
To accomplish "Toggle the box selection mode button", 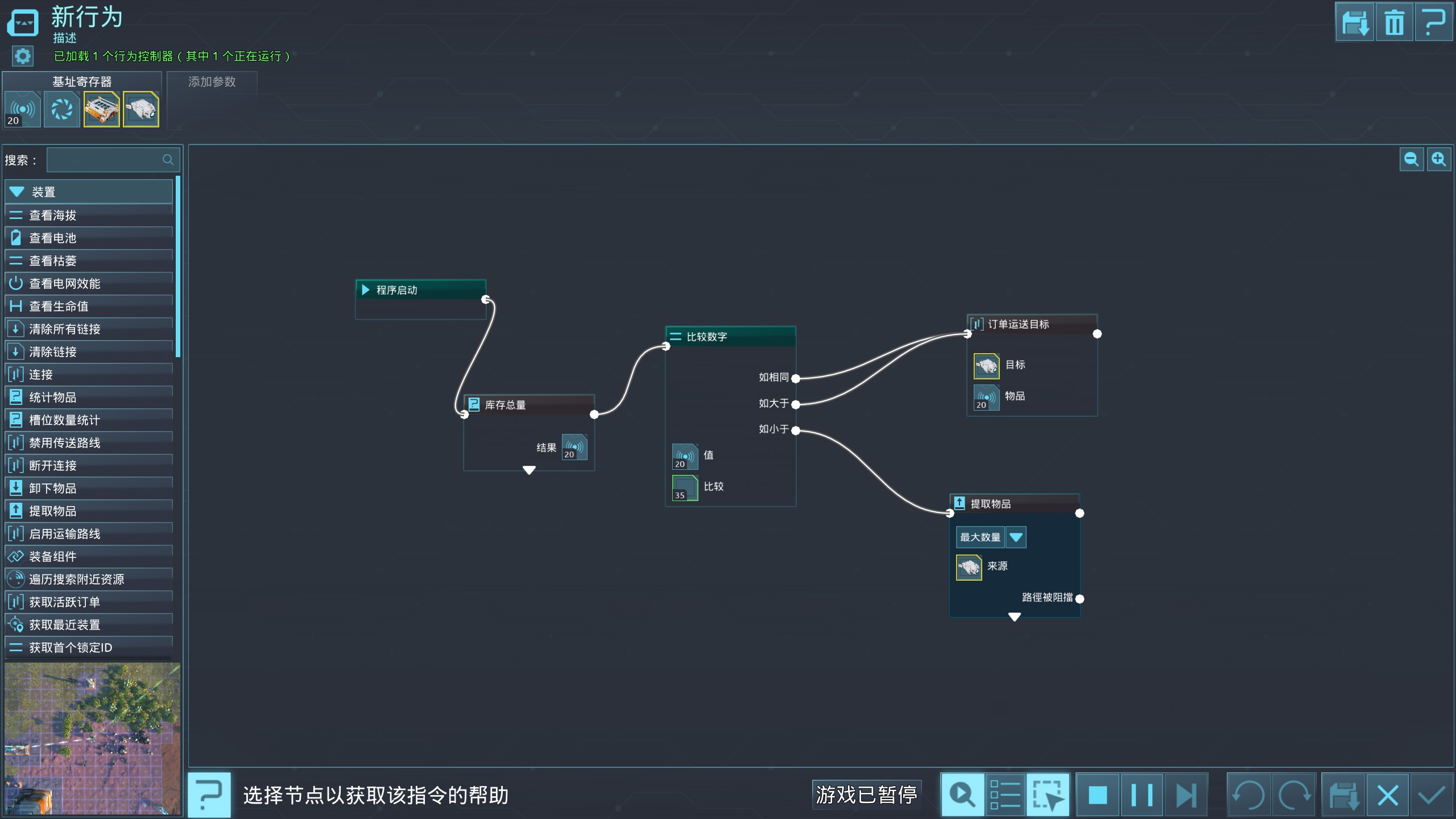I will (1048, 795).
